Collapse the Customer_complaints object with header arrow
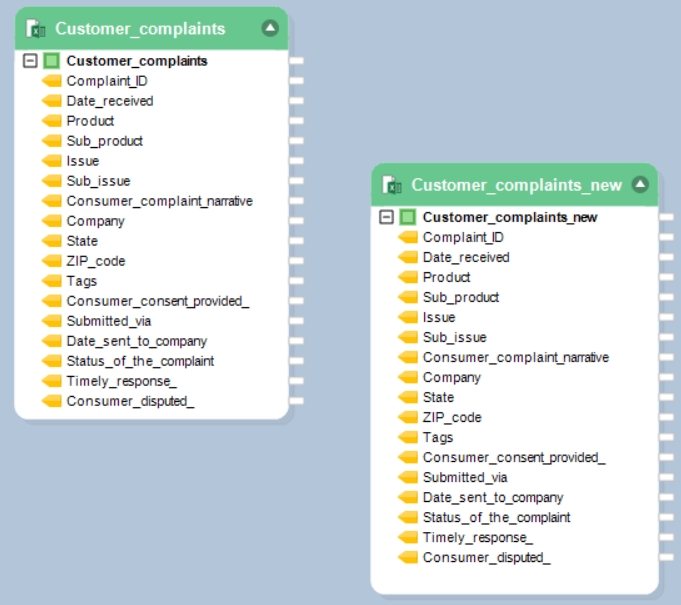 coord(270,28)
